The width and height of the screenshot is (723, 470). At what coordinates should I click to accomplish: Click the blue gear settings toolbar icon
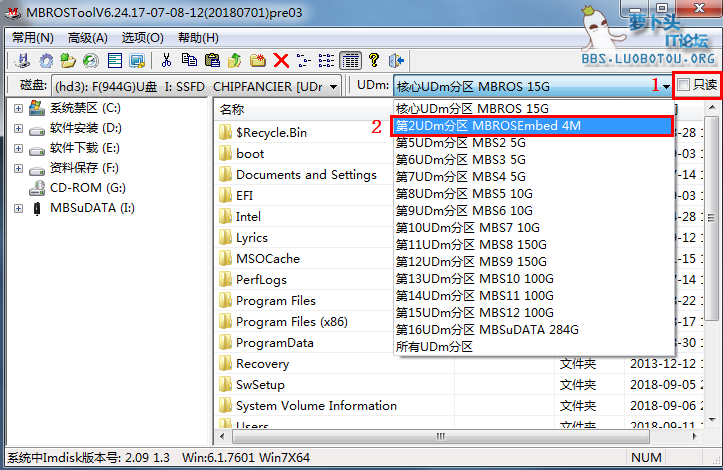tap(46, 60)
